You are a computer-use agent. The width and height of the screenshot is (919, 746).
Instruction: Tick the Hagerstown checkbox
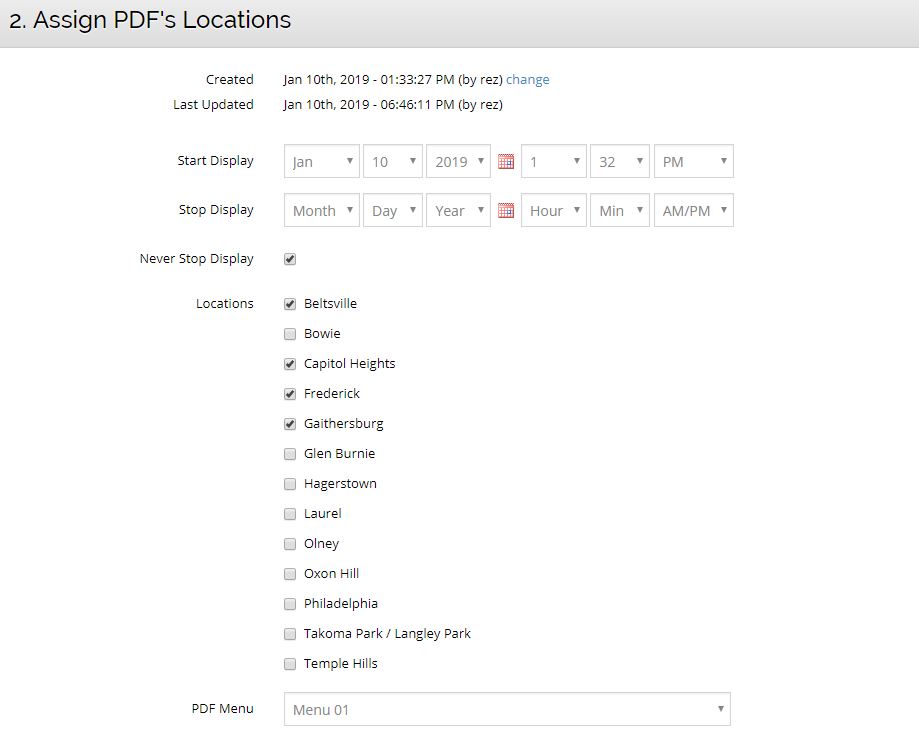290,484
